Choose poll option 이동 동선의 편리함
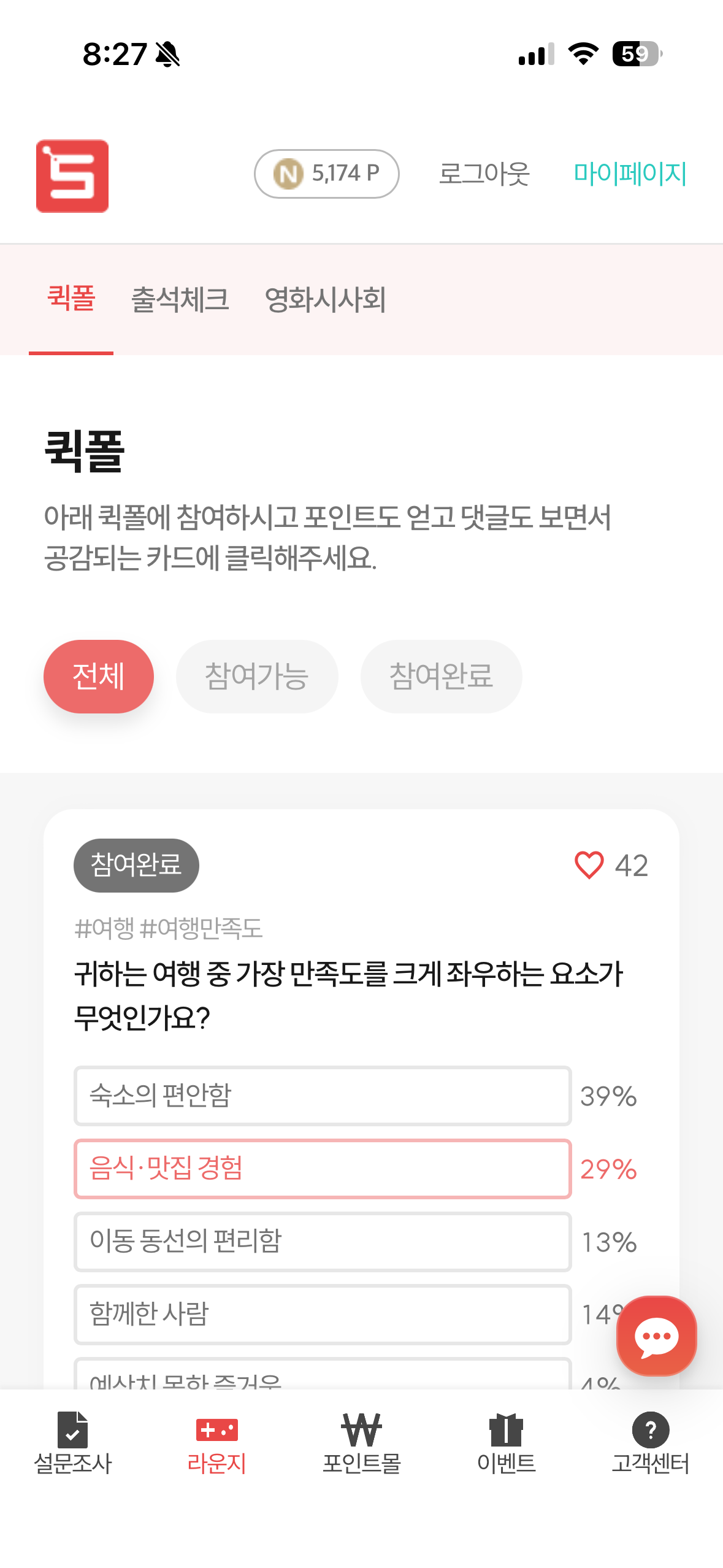Image resolution: width=723 pixels, height=1568 pixels. (x=323, y=1242)
